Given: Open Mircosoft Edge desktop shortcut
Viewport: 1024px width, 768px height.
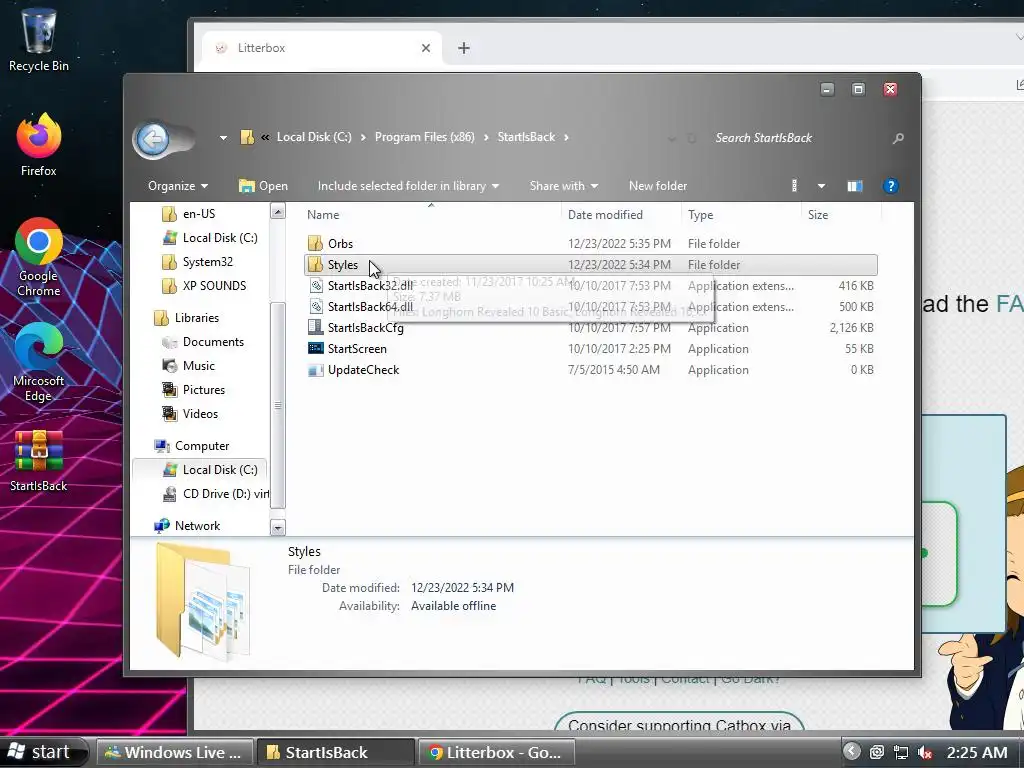Looking at the screenshot, I should (x=39, y=362).
